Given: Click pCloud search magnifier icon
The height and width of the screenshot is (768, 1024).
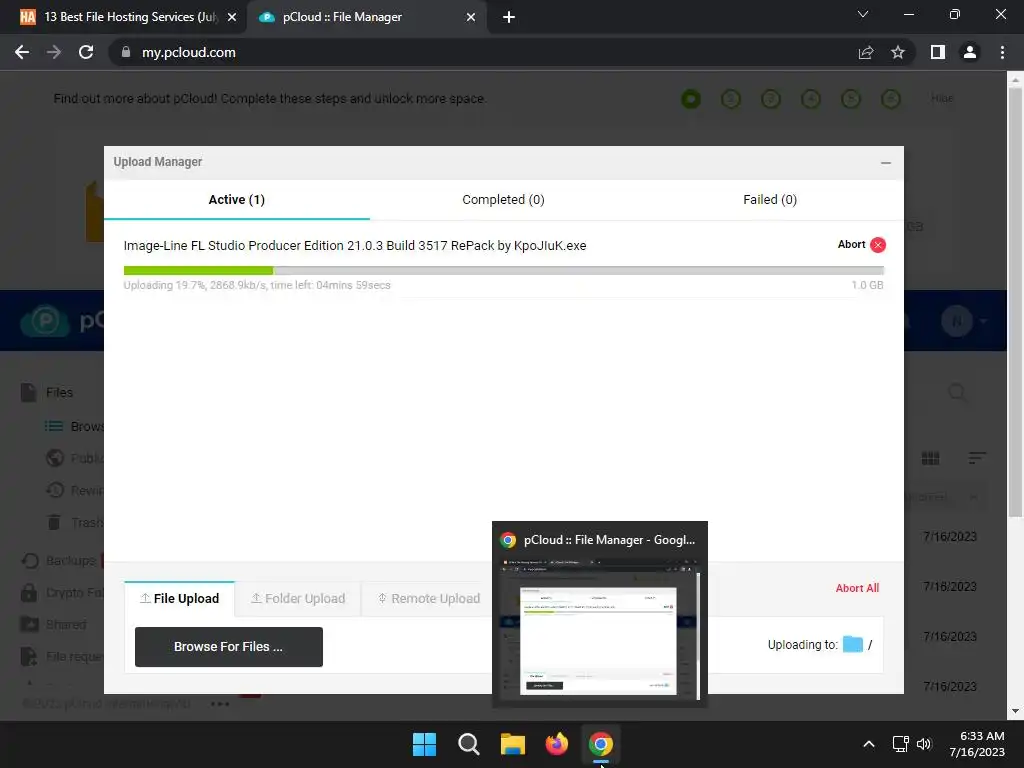Looking at the screenshot, I should pos(957,392).
